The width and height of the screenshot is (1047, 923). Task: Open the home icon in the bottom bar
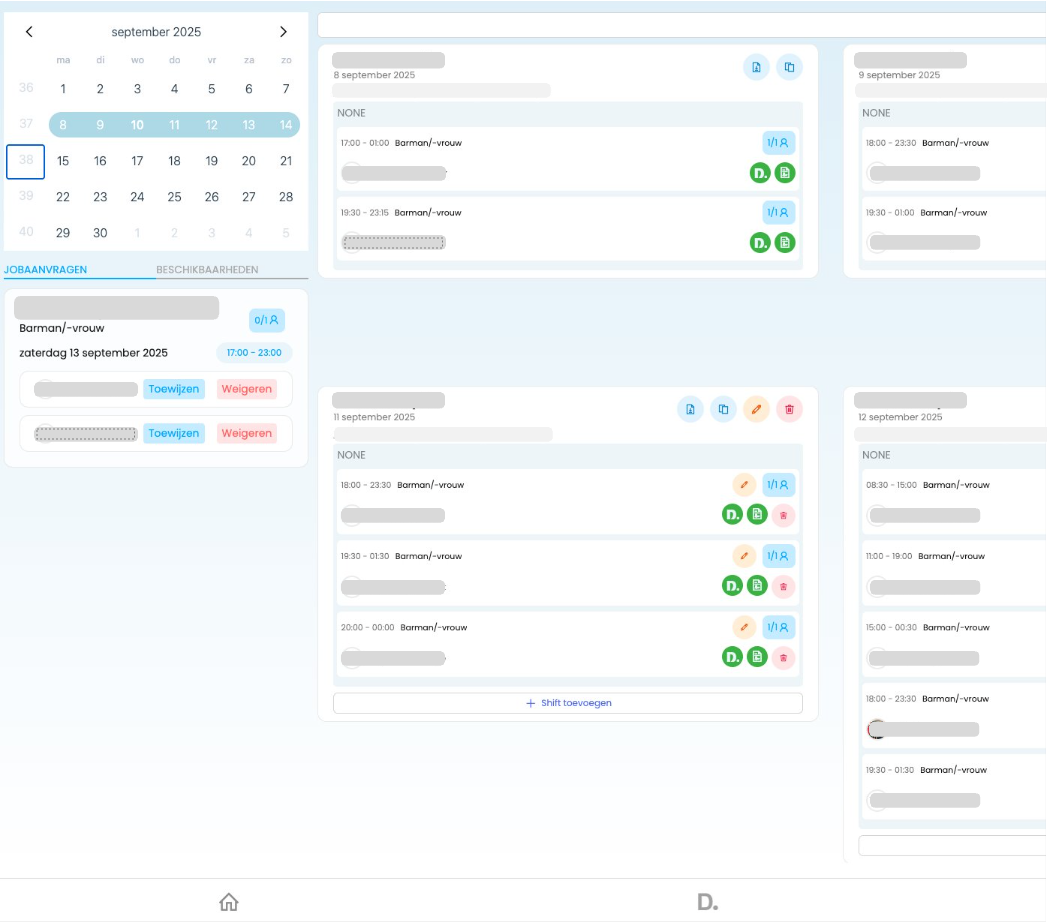[229, 902]
